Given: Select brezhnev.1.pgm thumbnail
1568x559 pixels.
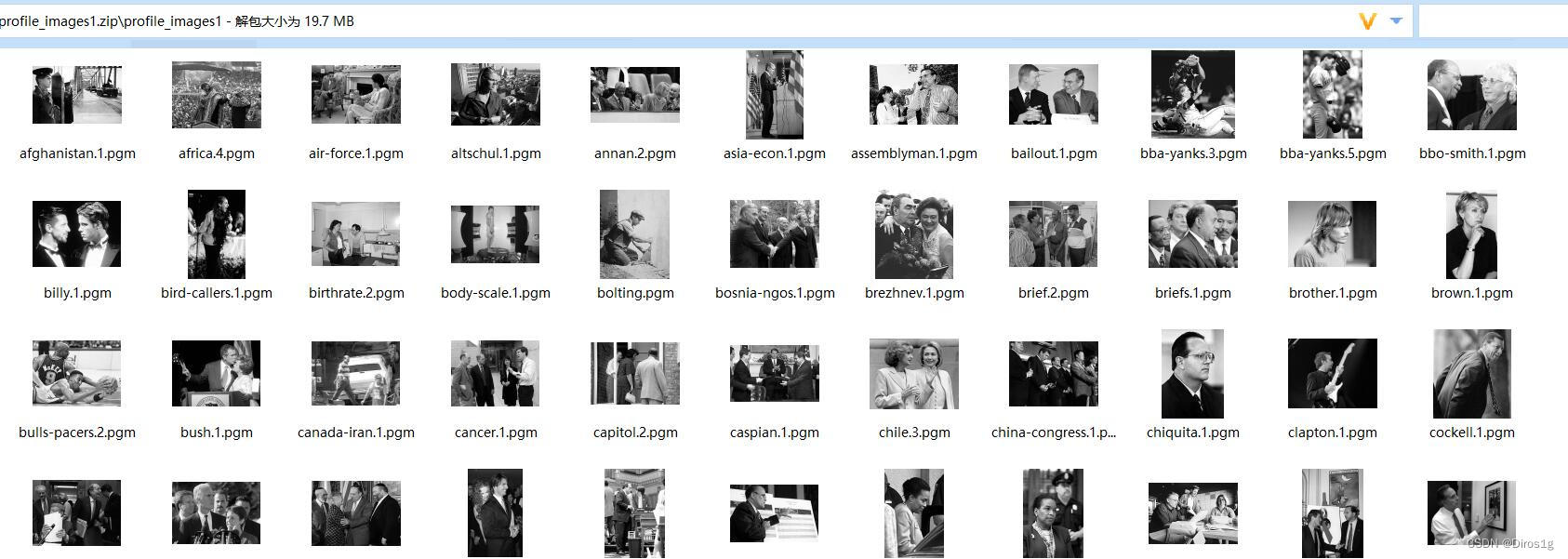Looking at the screenshot, I should pos(914,234).
